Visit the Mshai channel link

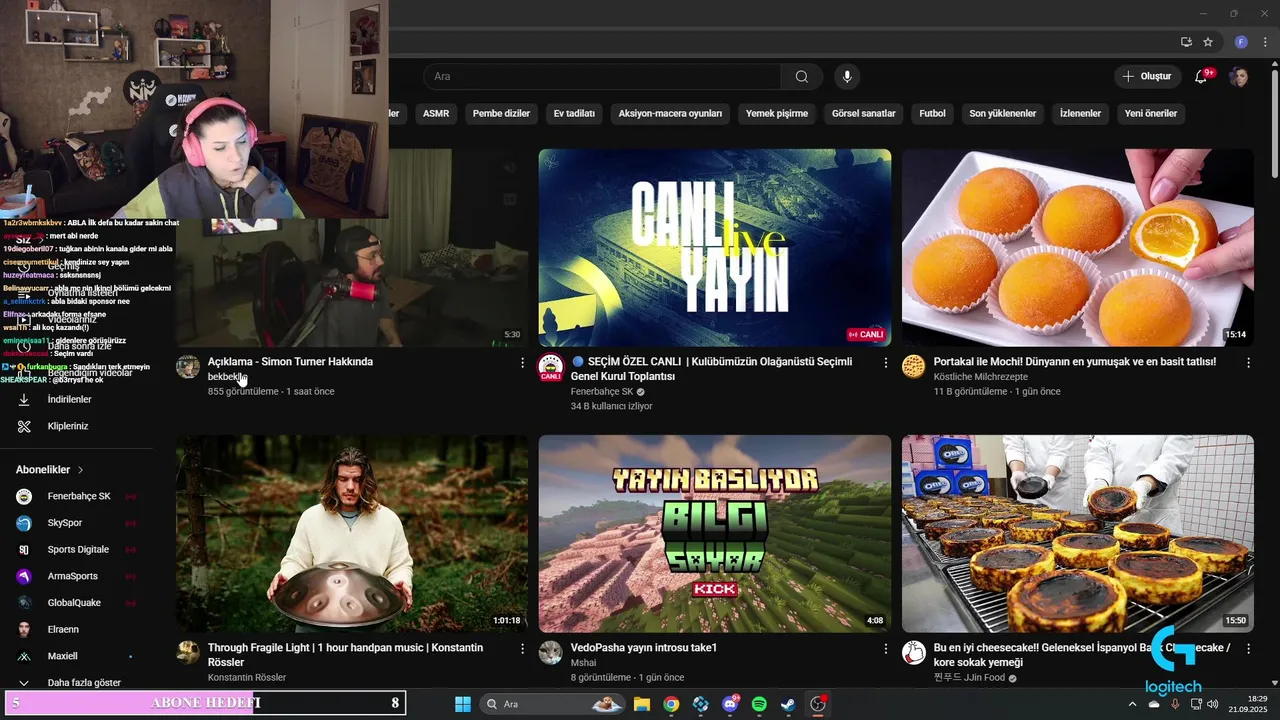click(x=583, y=662)
